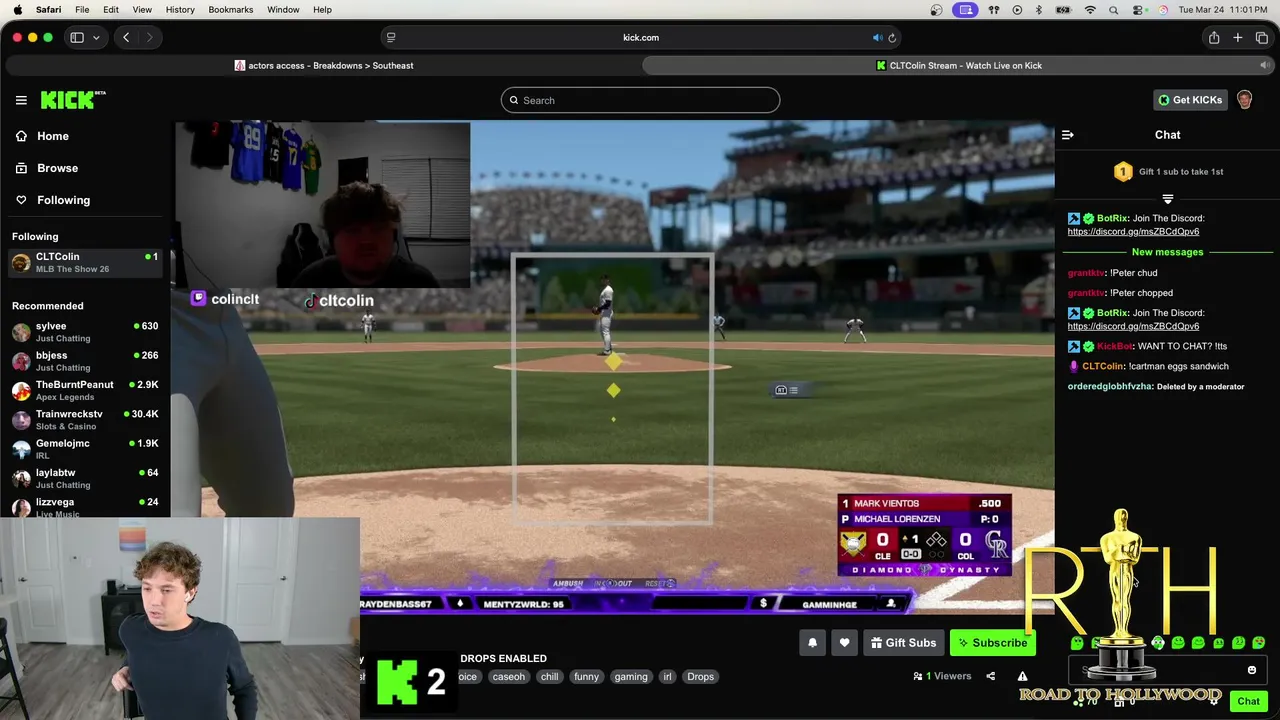This screenshot has height=720, width=1280.
Task: Select the chill tag
Action: click(x=549, y=677)
